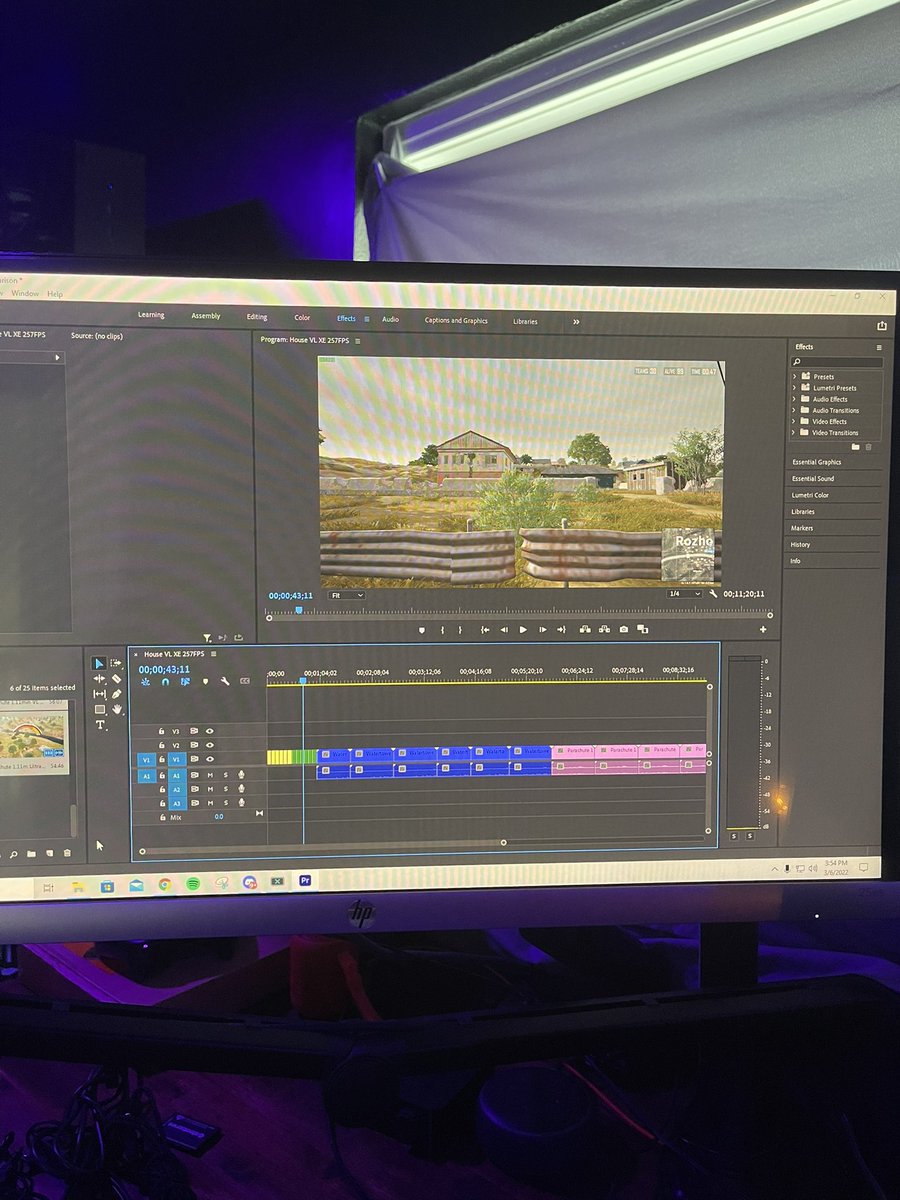Switch to the Assembly workspace
Viewport: 900px width, 1200px height.
pos(206,316)
